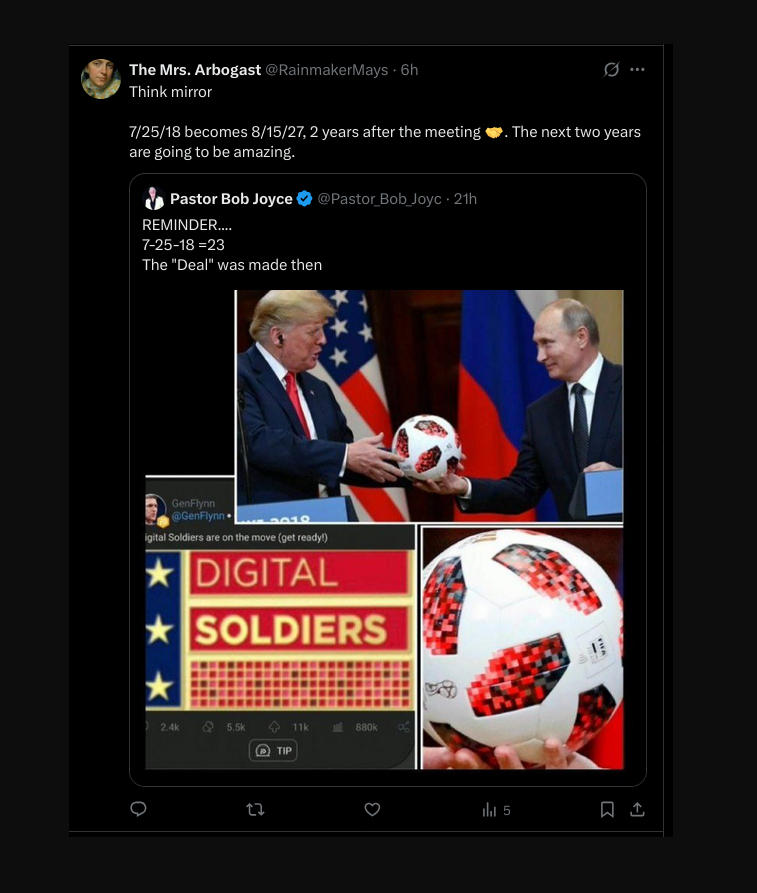Open the 6h timestamp link

point(410,69)
